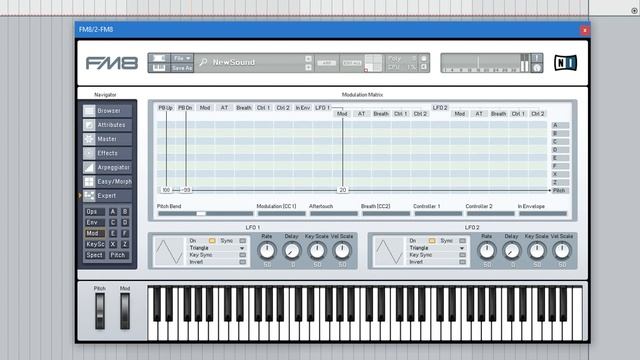Switch to the Ops expert tab

(94, 212)
